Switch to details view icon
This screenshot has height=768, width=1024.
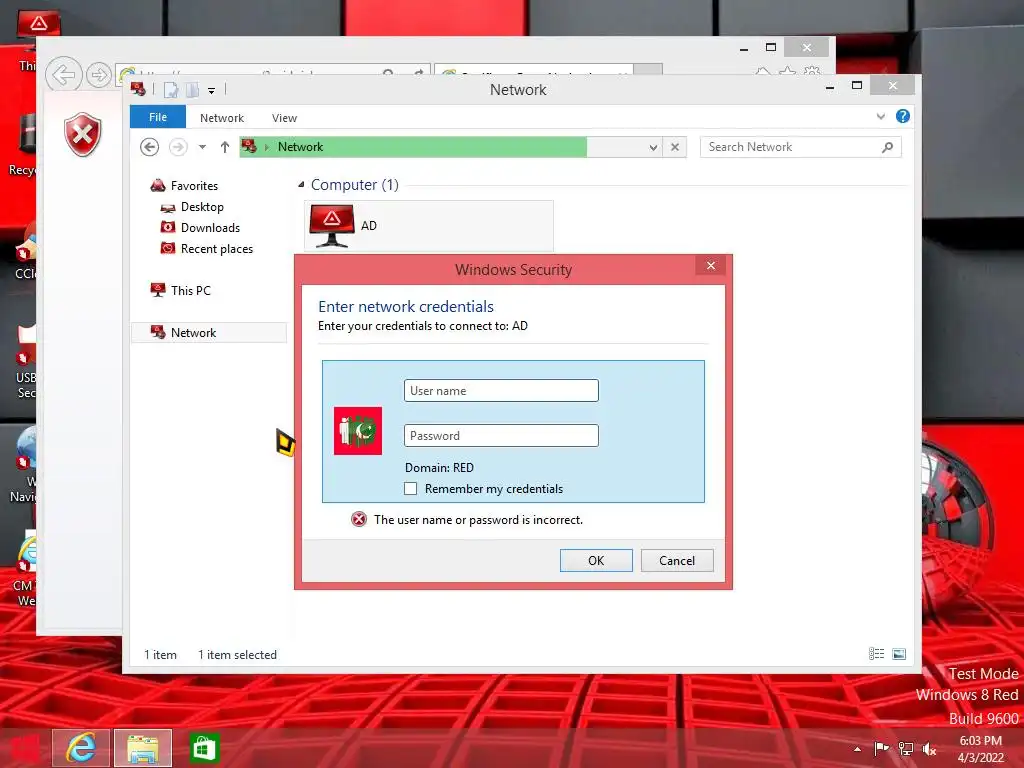pos(876,654)
